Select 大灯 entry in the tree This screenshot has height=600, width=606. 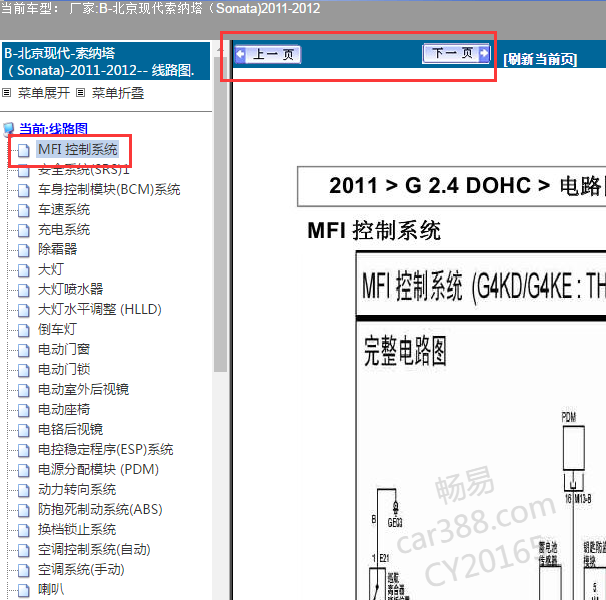tap(51, 269)
